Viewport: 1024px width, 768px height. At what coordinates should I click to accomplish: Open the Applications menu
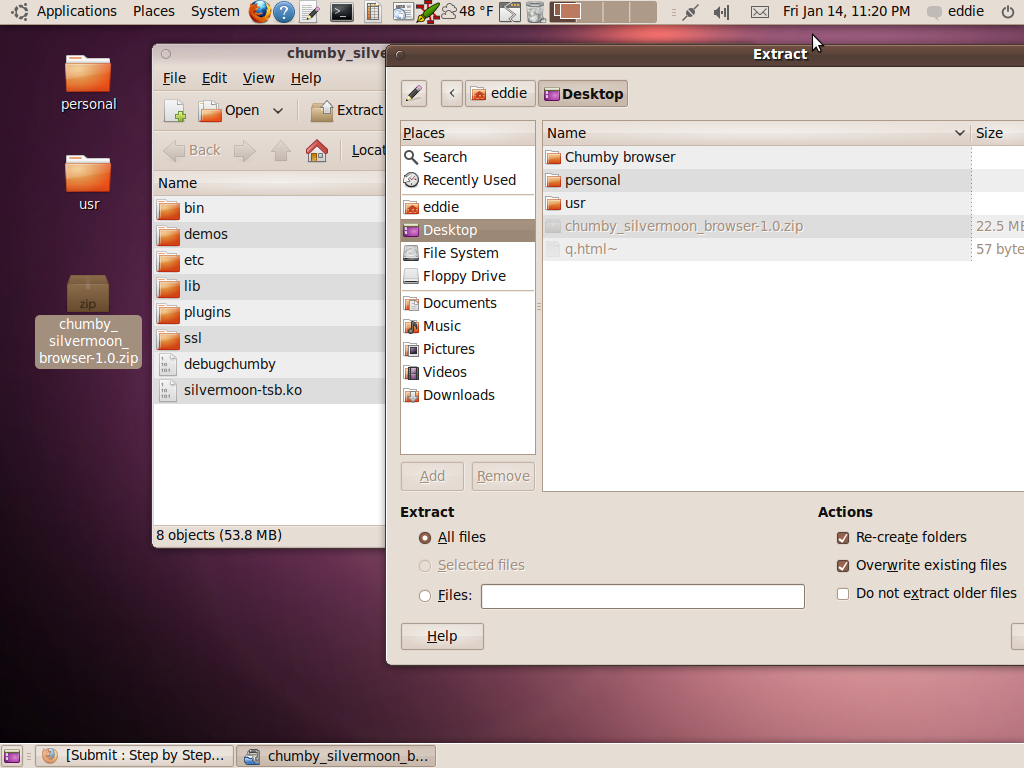pyautogui.click(x=76, y=11)
